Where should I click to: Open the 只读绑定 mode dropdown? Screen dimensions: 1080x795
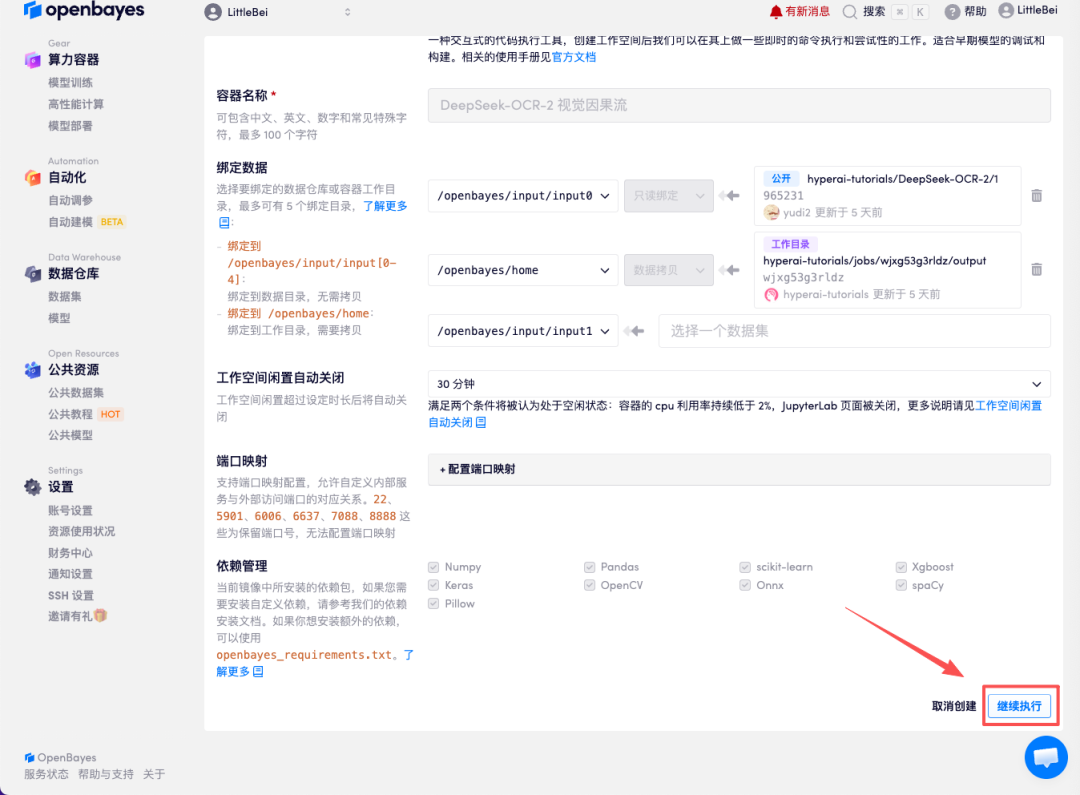669,196
